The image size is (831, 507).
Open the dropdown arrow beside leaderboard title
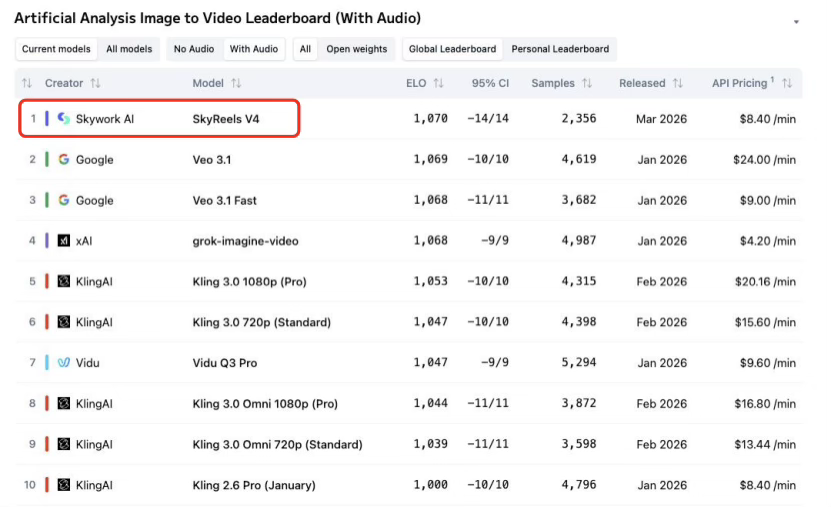(x=796, y=21)
